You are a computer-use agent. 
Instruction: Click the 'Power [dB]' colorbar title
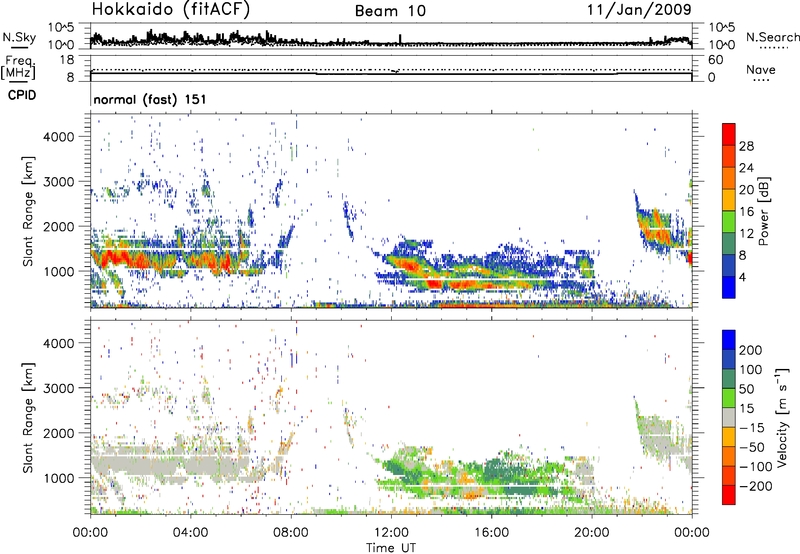tap(763, 211)
